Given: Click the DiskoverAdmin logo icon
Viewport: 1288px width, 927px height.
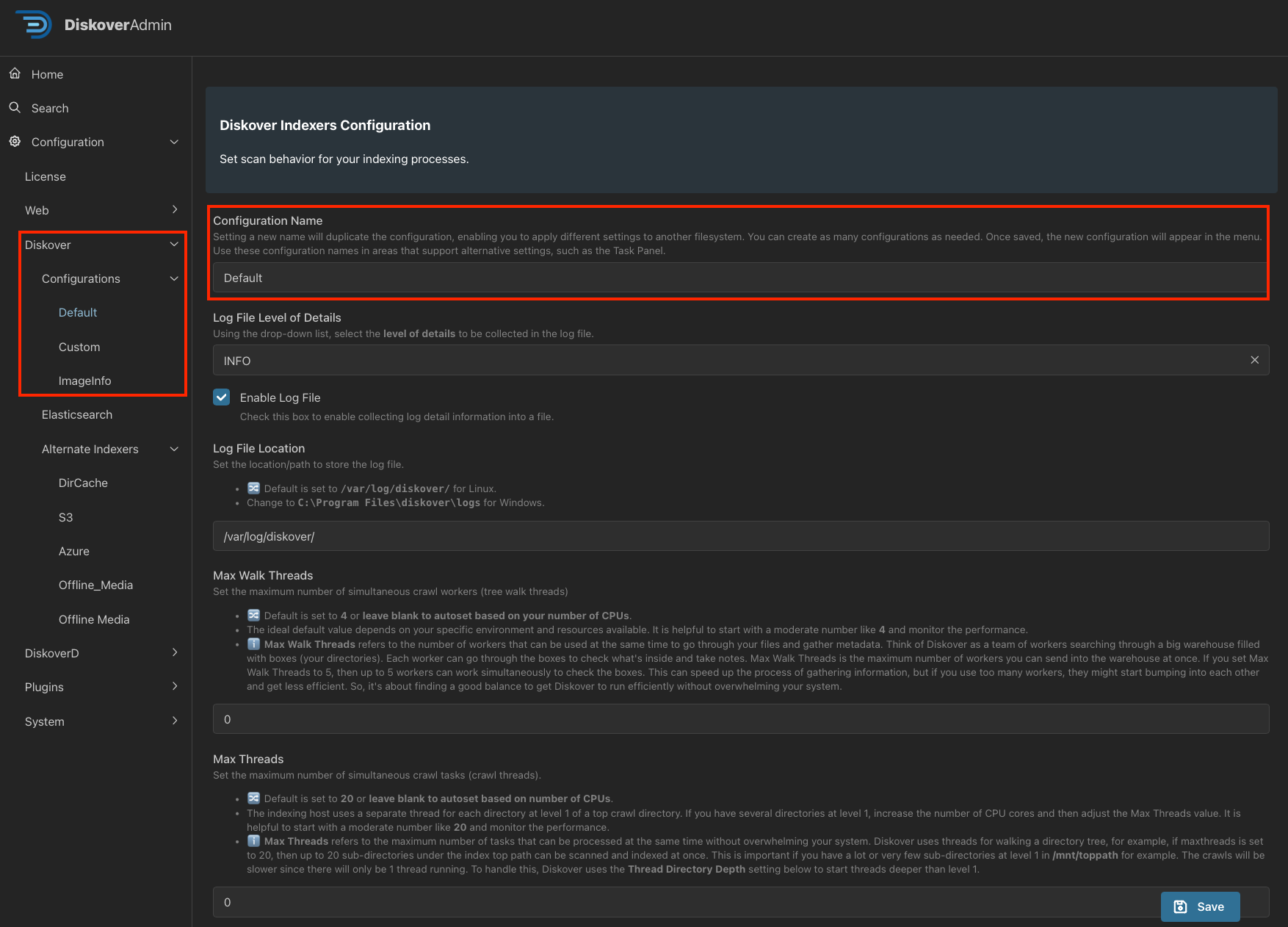Looking at the screenshot, I should pyautogui.click(x=34, y=24).
